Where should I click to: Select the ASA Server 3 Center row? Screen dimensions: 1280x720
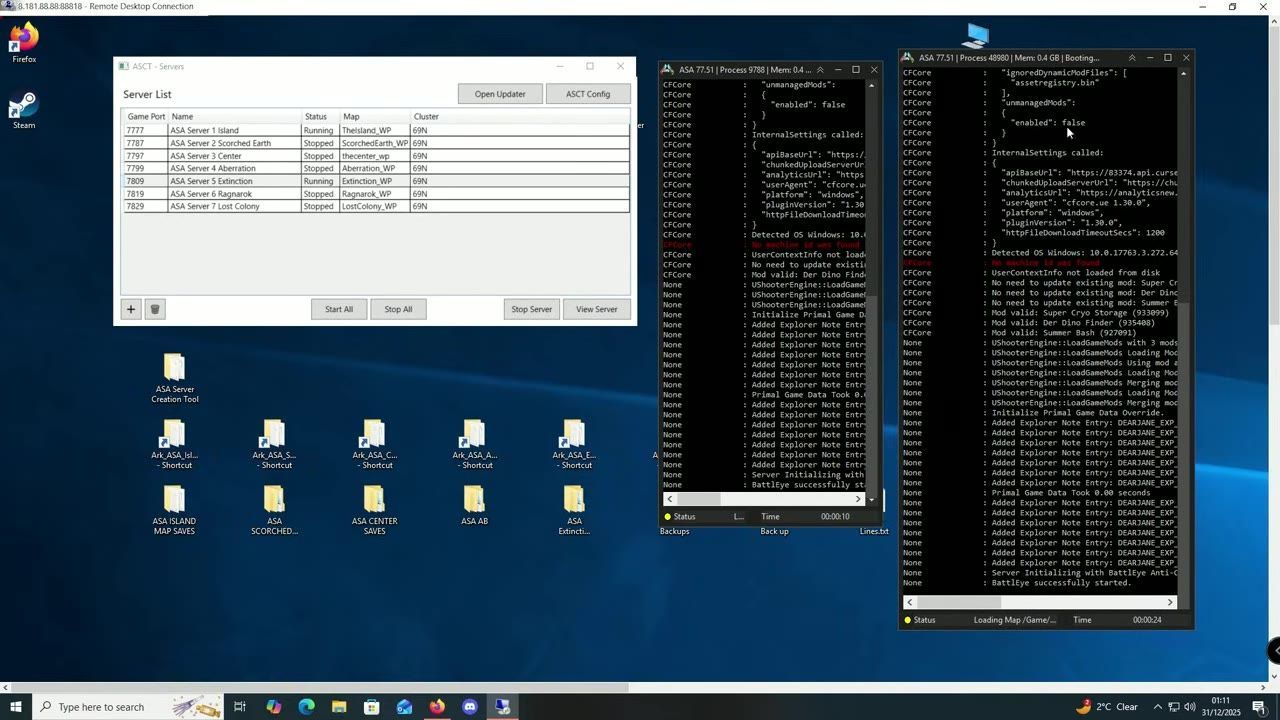point(376,156)
